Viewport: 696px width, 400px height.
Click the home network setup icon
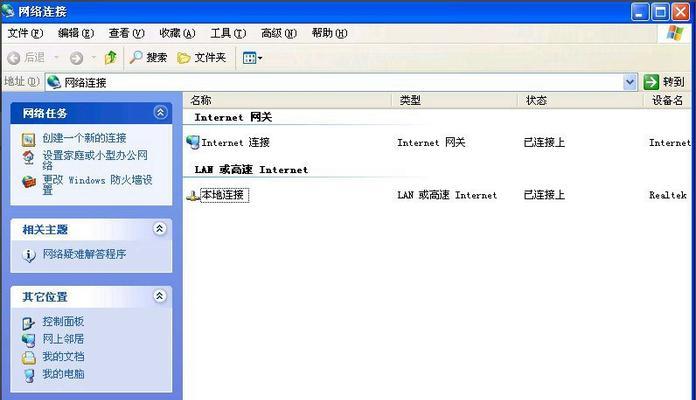28,158
